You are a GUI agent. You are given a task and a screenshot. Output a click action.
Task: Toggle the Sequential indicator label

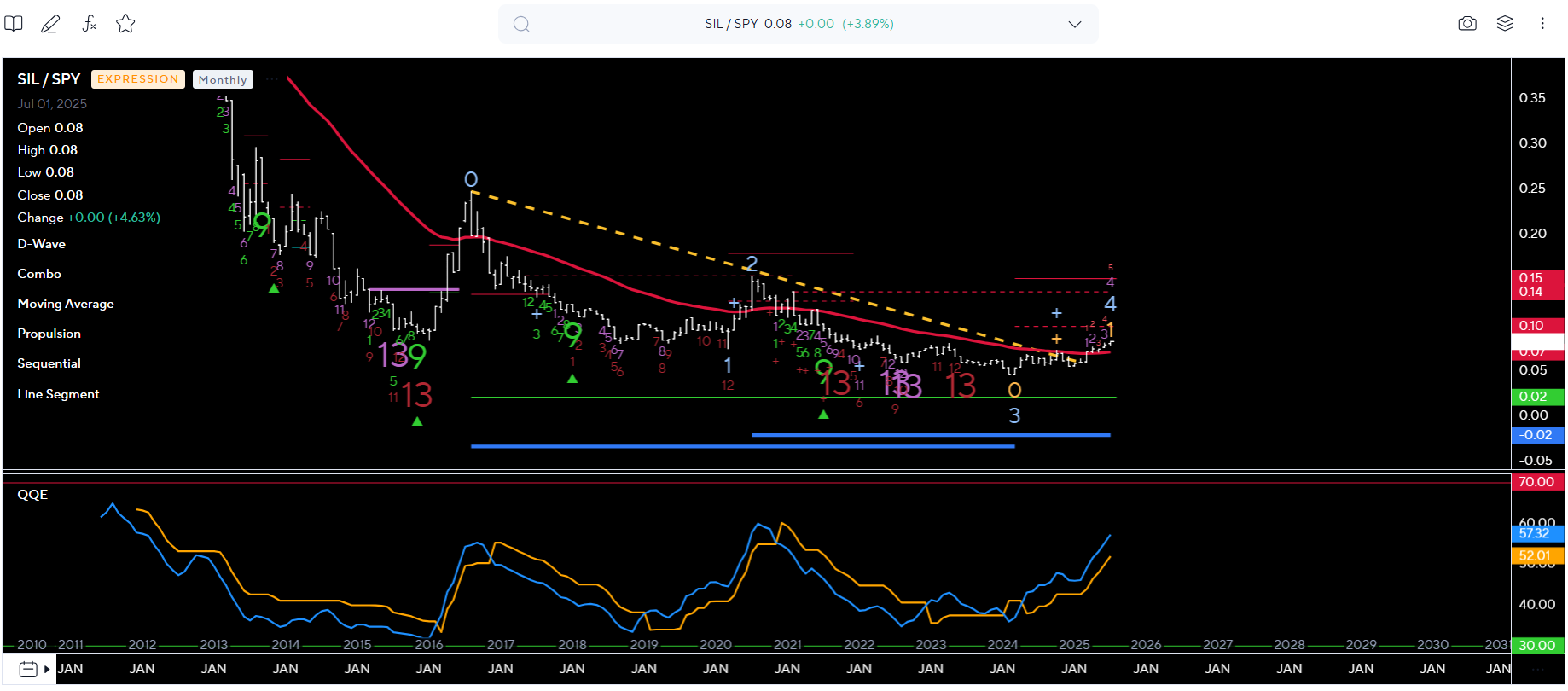tap(49, 363)
